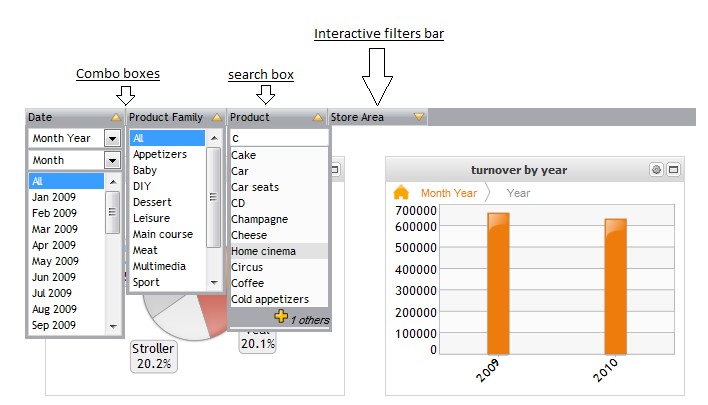Open the turnover by year settings gear
The width and height of the screenshot is (708, 405).
[656, 170]
